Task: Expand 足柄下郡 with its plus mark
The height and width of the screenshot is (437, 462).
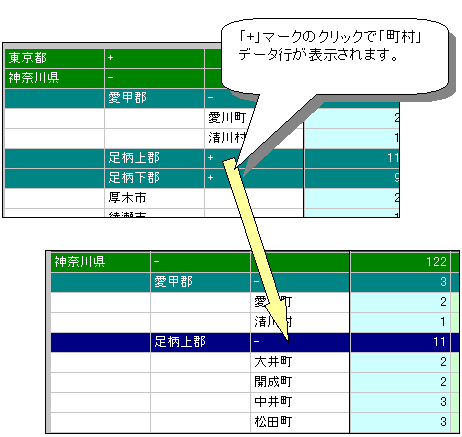Action: coord(210,178)
